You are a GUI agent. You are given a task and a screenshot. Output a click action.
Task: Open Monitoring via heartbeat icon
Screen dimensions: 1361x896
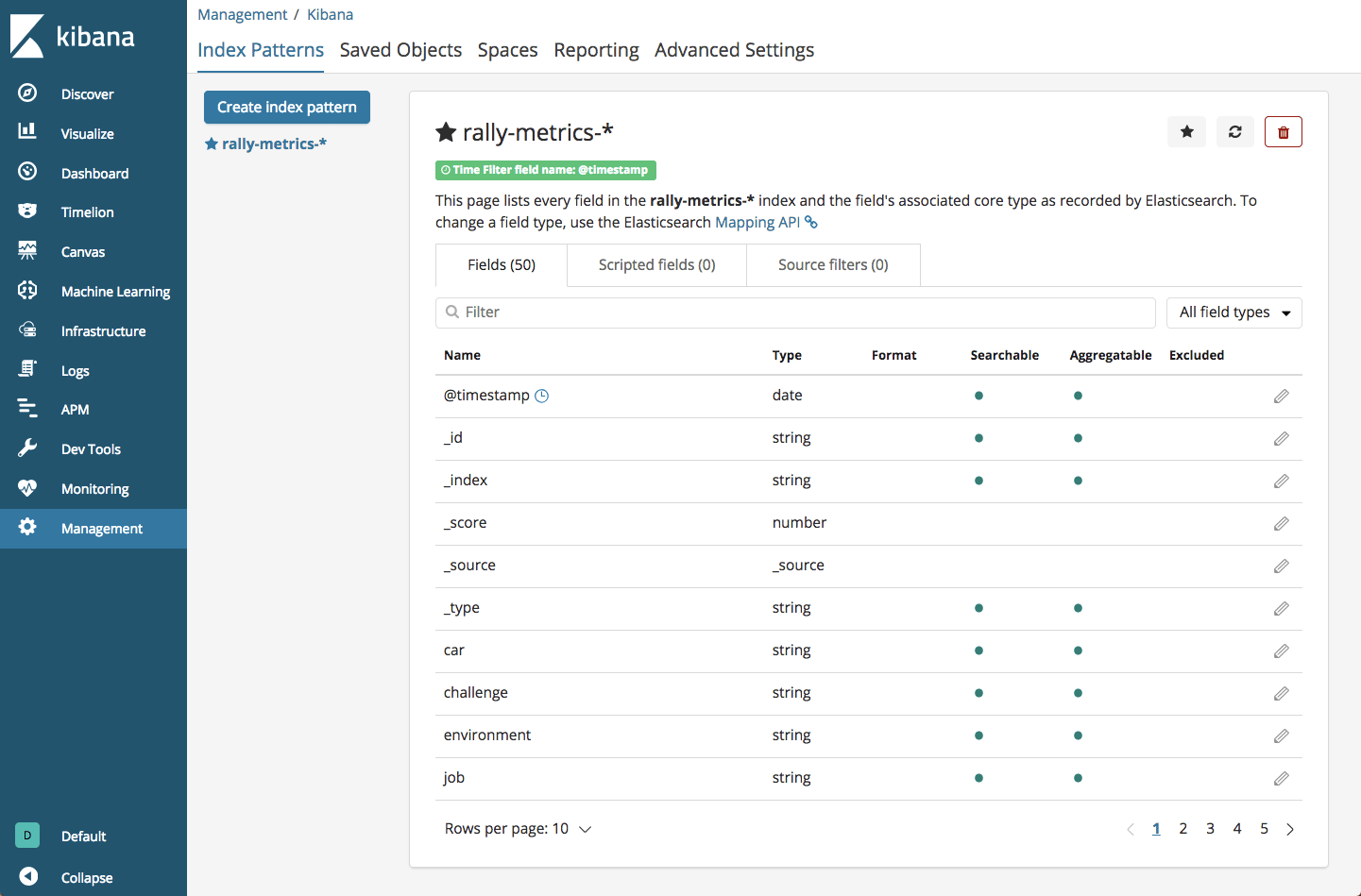27,487
